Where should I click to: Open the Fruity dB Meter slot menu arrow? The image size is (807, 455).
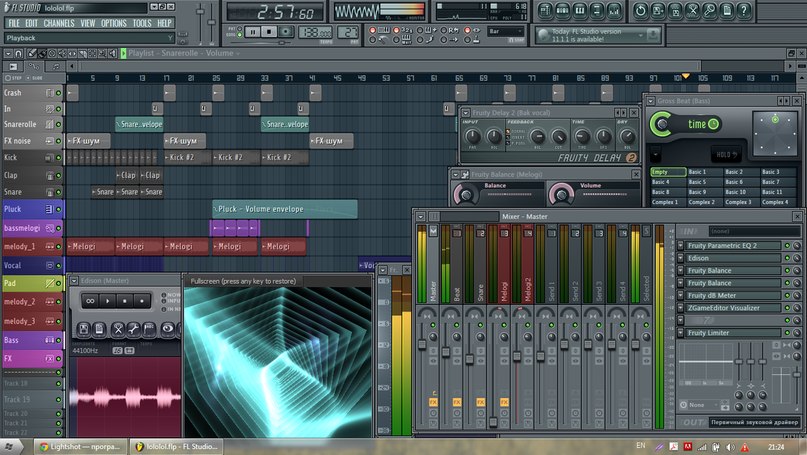pos(681,295)
